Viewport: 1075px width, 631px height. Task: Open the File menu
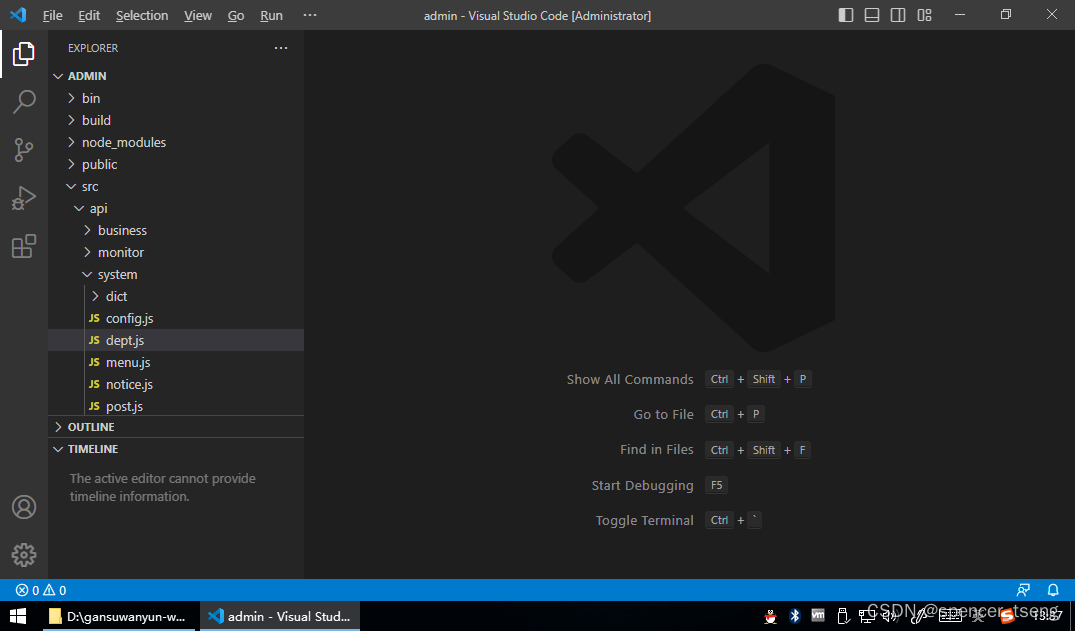coord(52,15)
